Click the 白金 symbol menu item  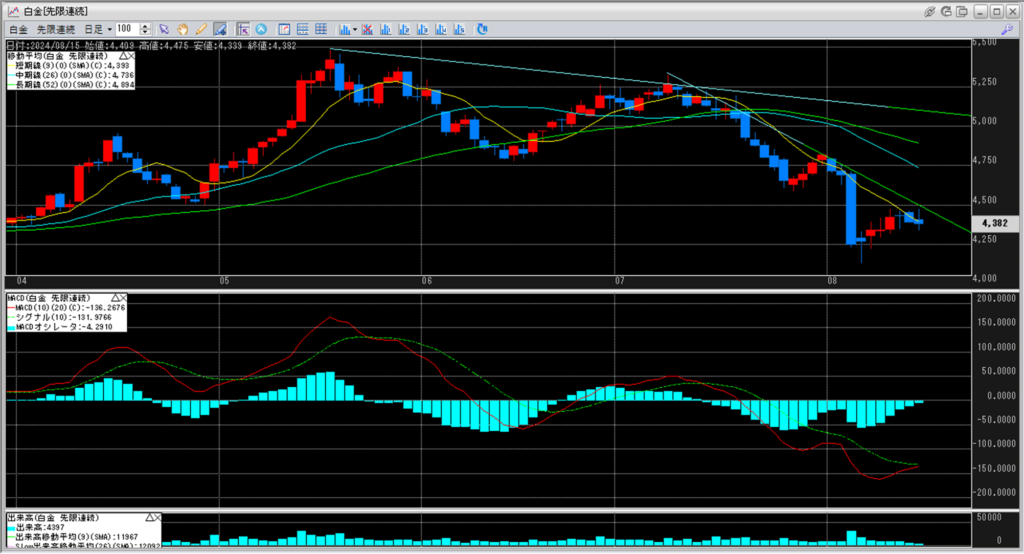pyautogui.click(x=18, y=29)
